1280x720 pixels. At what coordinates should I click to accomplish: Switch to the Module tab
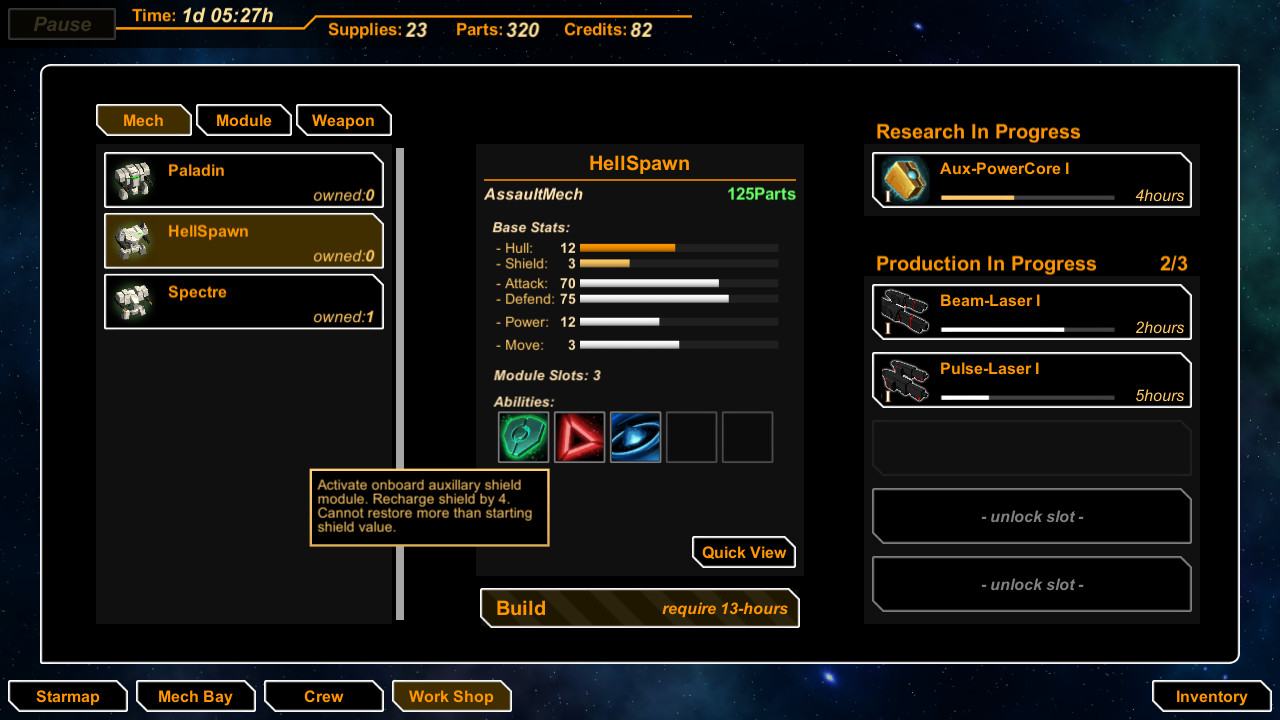point(243,119)
